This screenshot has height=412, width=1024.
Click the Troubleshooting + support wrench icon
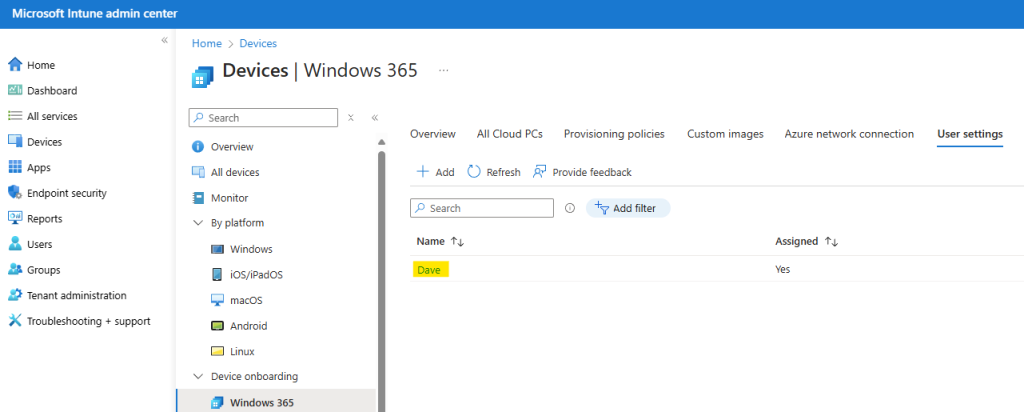(15, 321)
